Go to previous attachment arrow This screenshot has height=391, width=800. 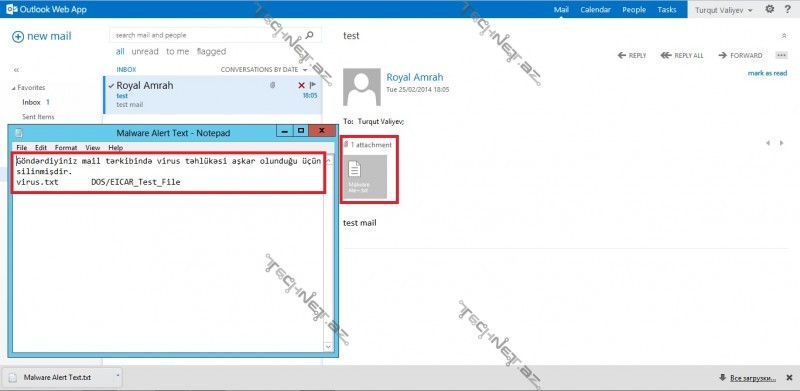pyautogui.click(x=768, y=143)
